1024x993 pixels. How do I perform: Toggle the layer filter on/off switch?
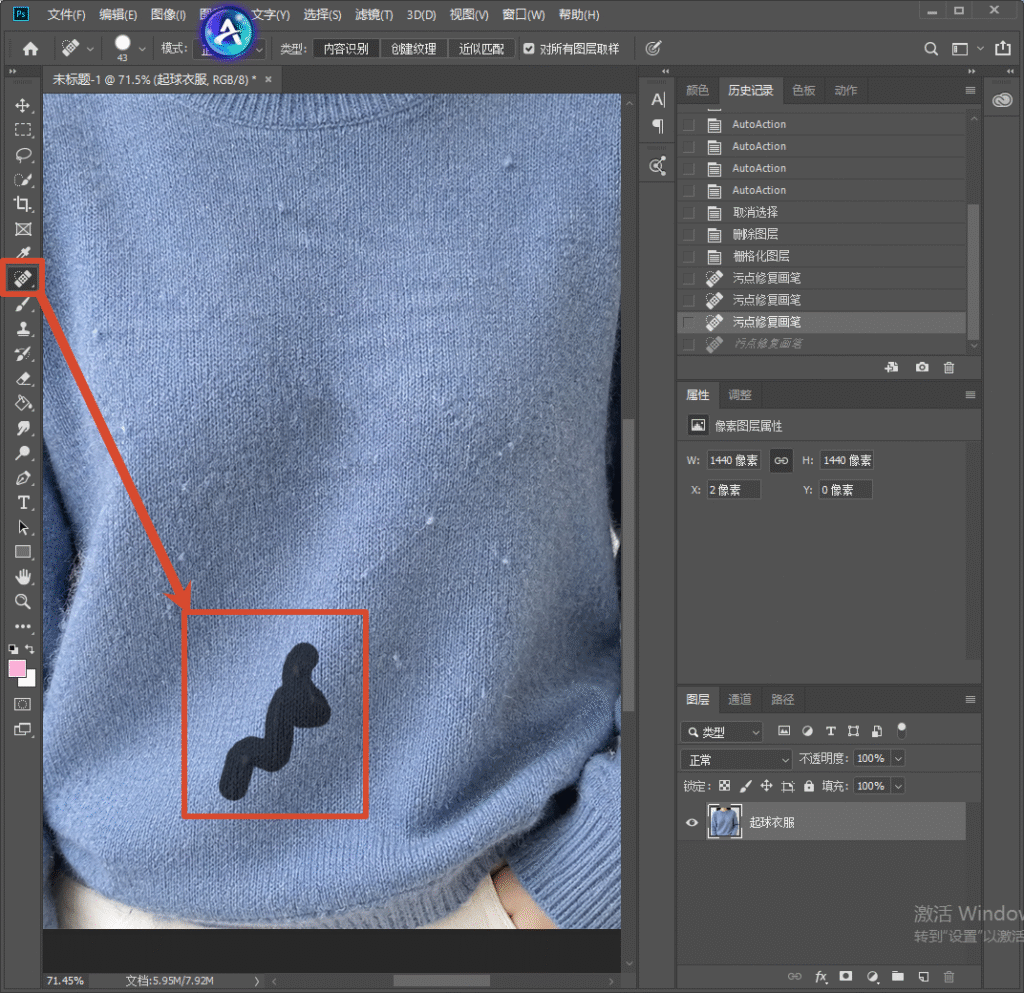(901, 731)
